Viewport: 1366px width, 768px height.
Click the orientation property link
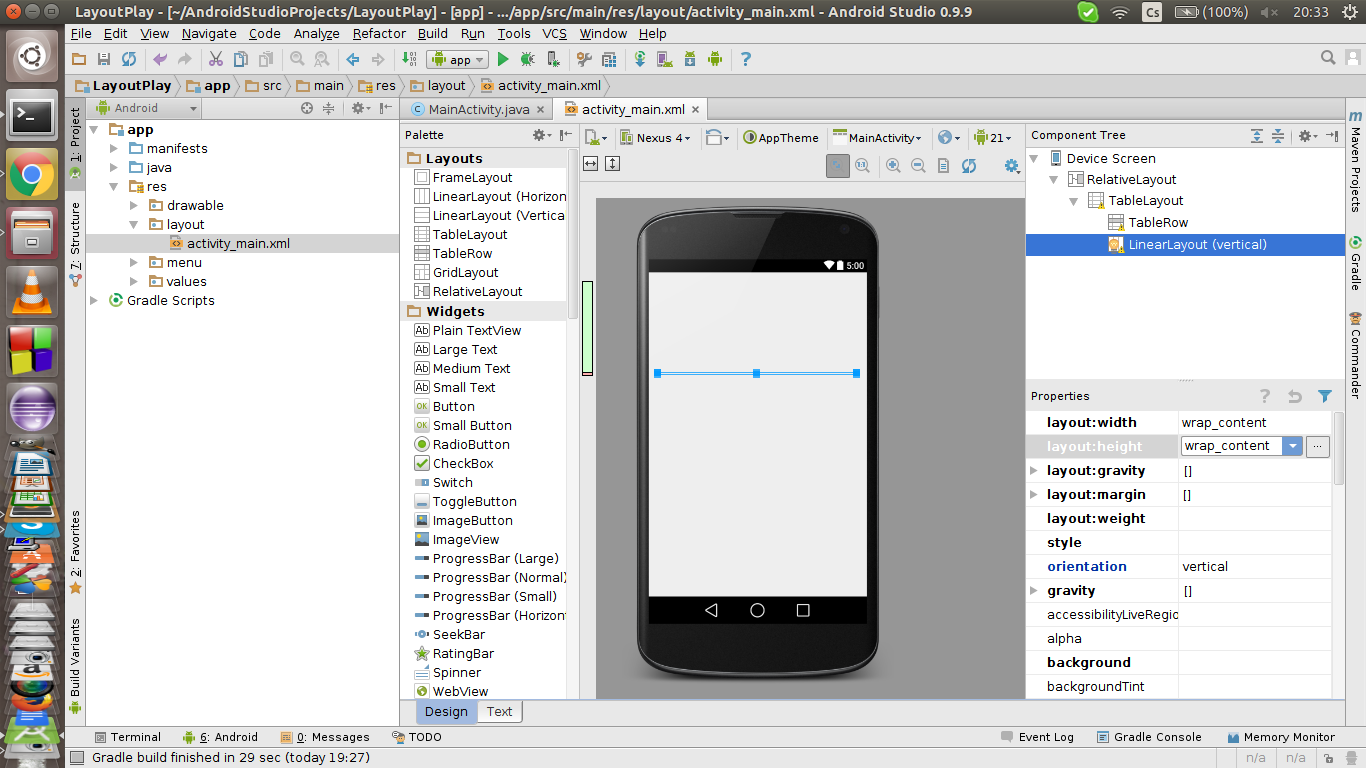pos(1087,566)
